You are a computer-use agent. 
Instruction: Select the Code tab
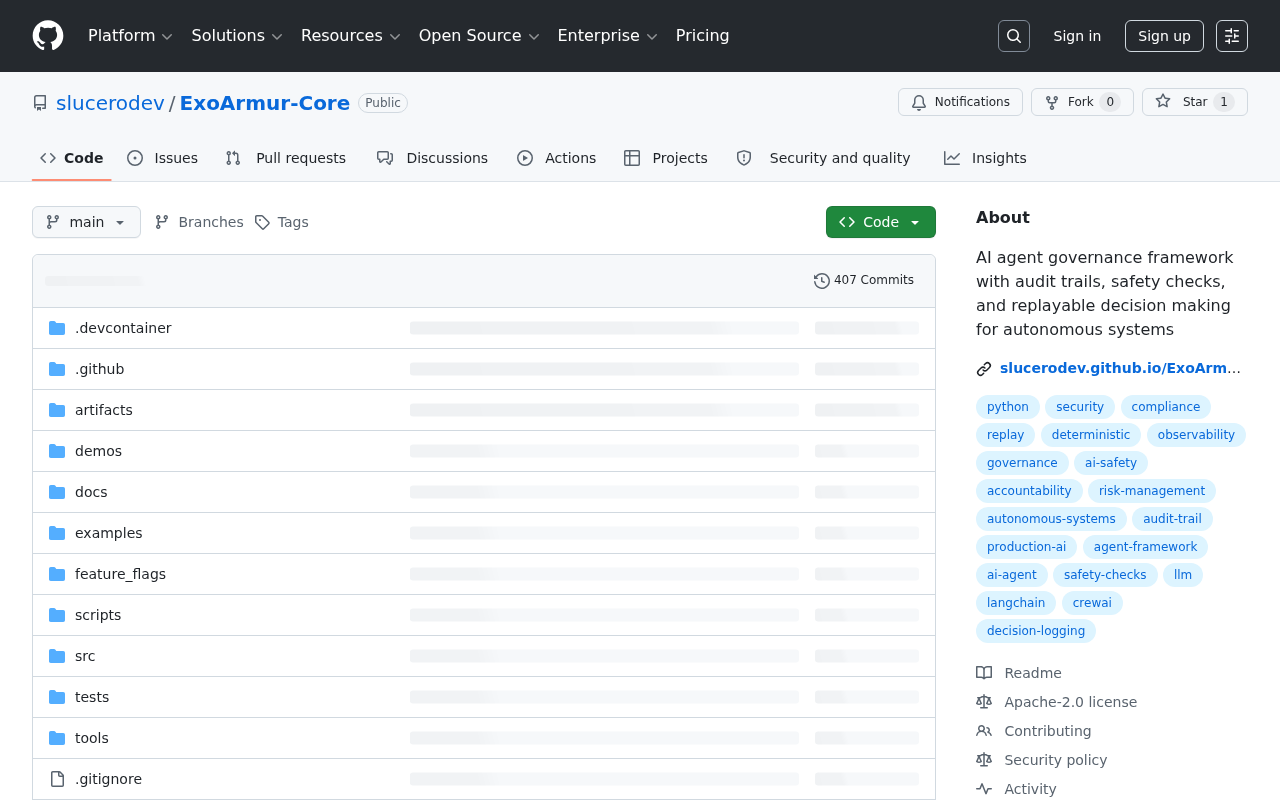(72, 158)
